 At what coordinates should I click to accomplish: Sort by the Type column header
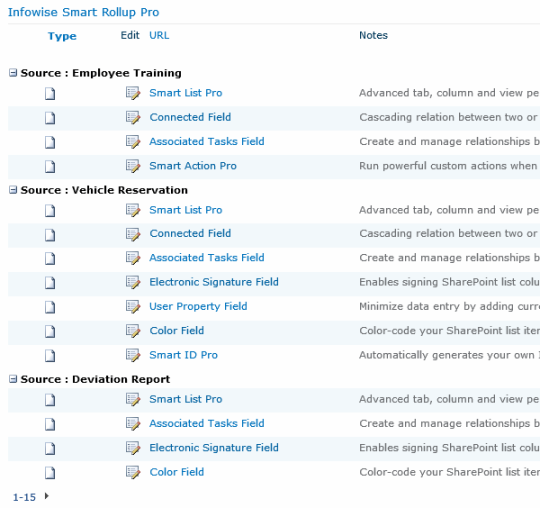pos(62,36)
